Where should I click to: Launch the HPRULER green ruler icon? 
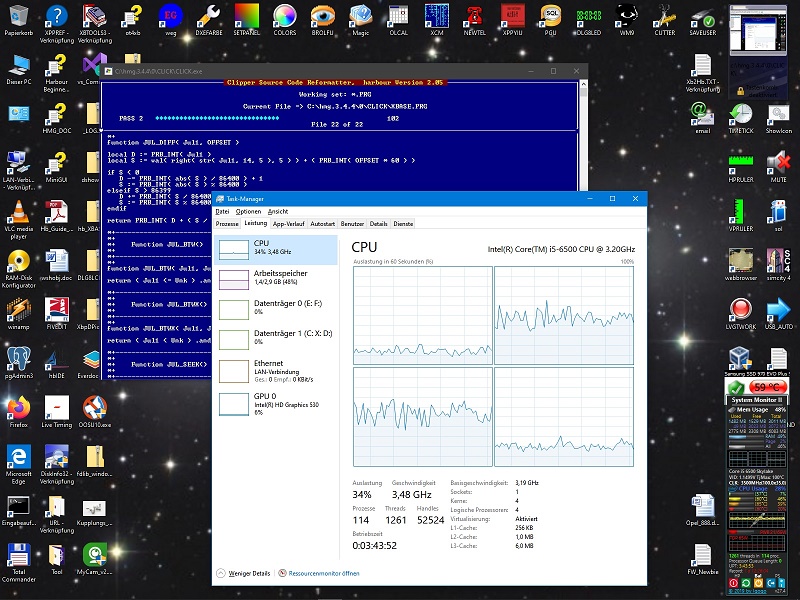pyautogui.click(x=741, y=167)
